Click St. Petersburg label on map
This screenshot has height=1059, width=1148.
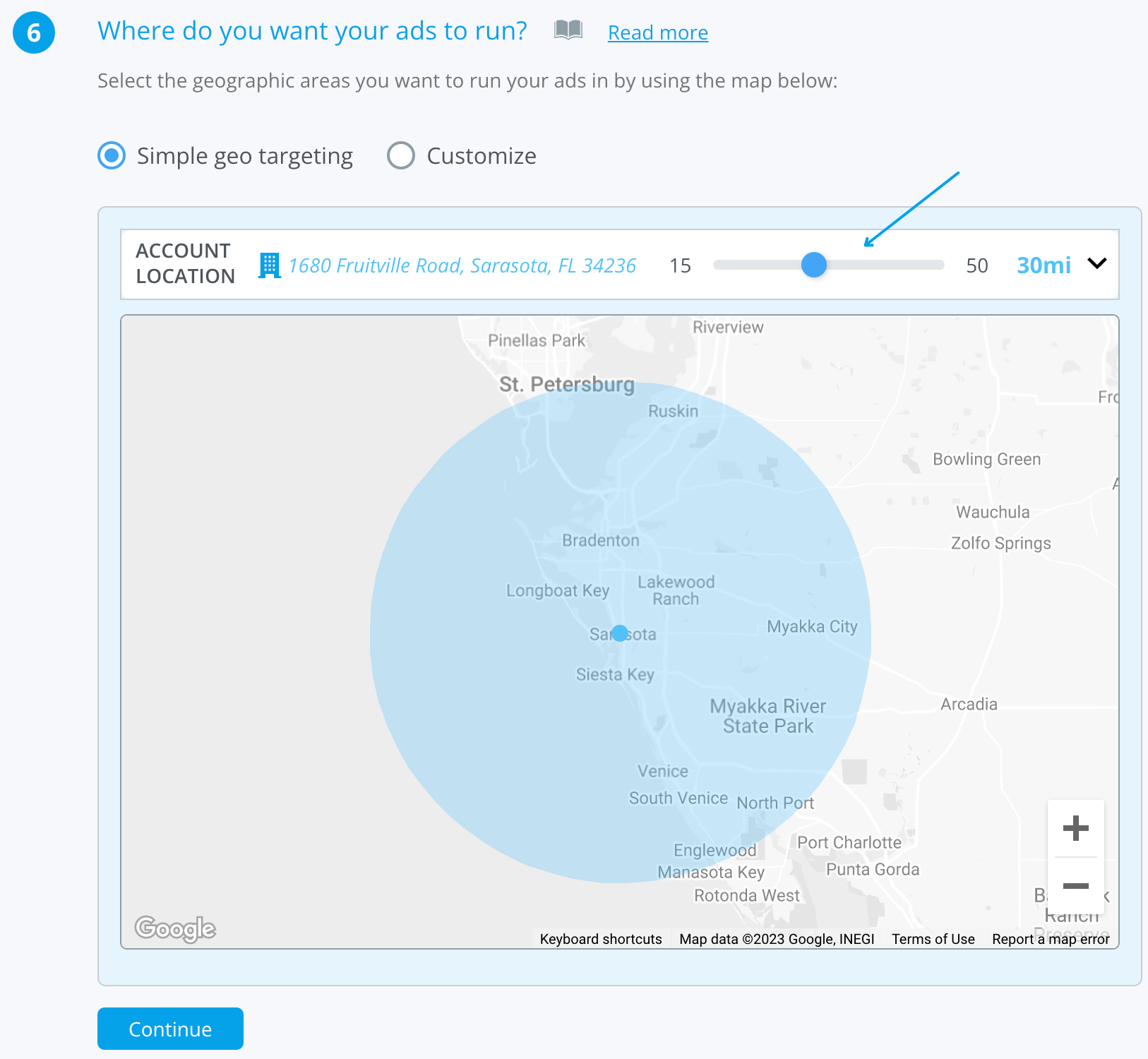pos(567,384)
